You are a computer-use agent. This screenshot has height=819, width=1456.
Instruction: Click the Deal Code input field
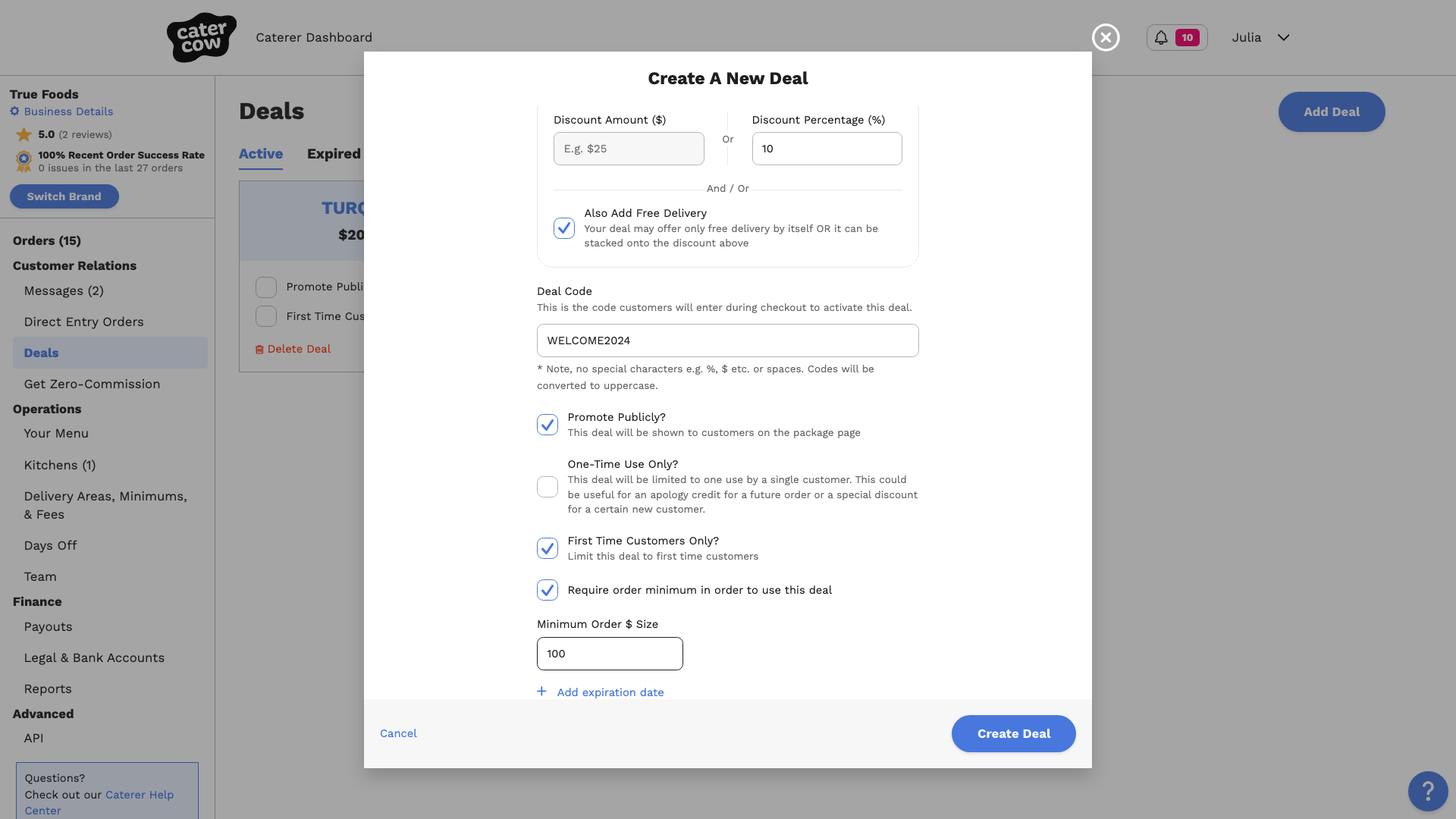(x=728, y=340)
